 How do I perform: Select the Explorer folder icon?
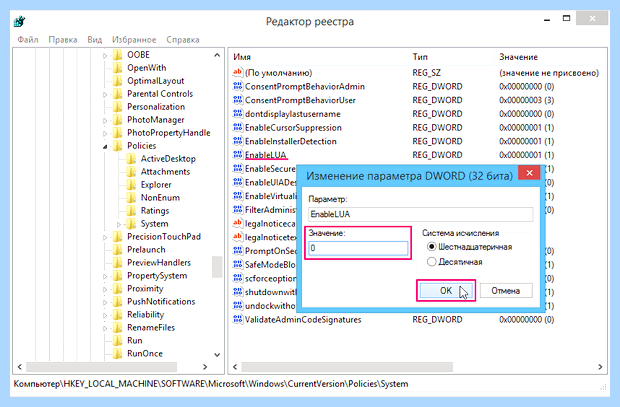tap(131, 185)
